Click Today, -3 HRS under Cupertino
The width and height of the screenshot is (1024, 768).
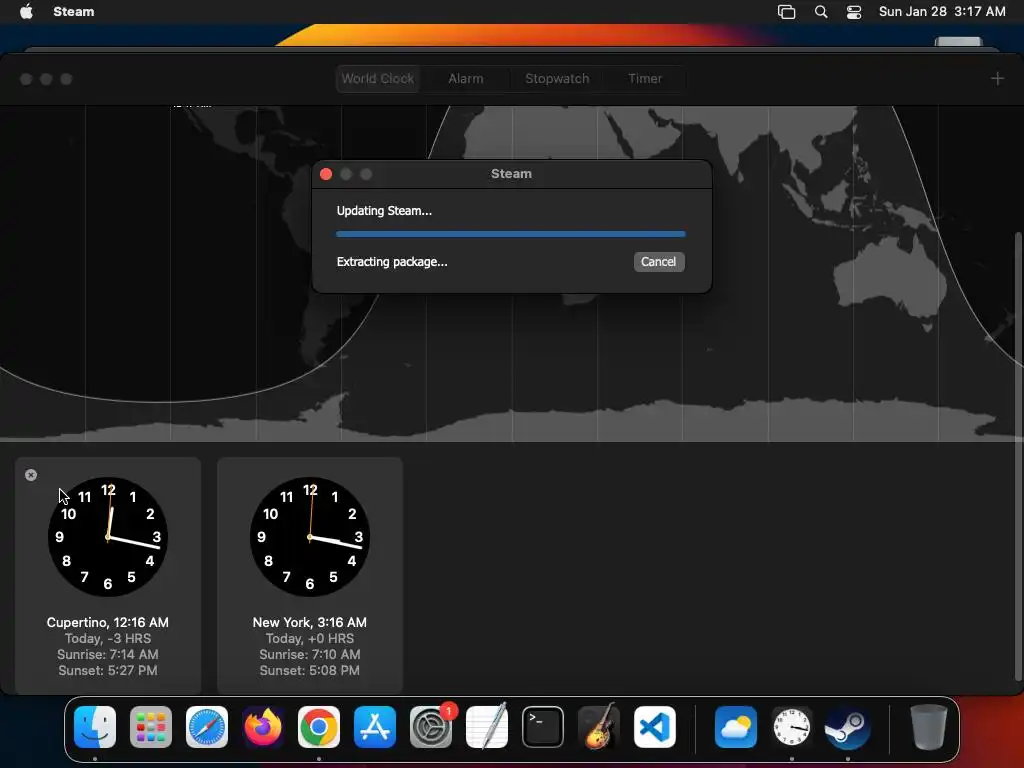[x=108, y=639]
